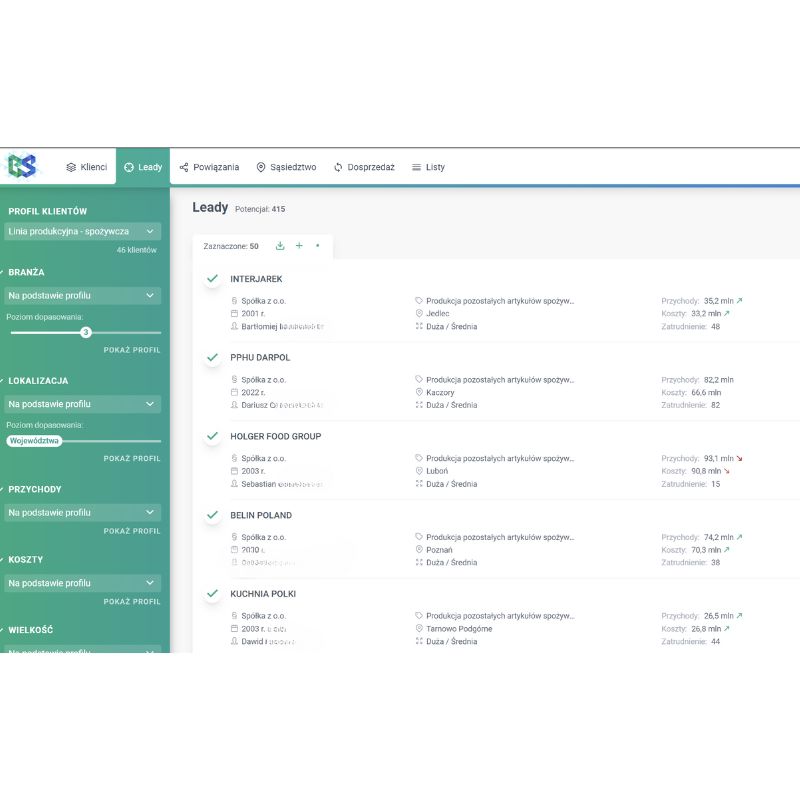The width and height of the screenshot is (800, 800).
Task: Click the location pin icon beside Jedlec
Action: pyautogui.click(x=419, y=313)
